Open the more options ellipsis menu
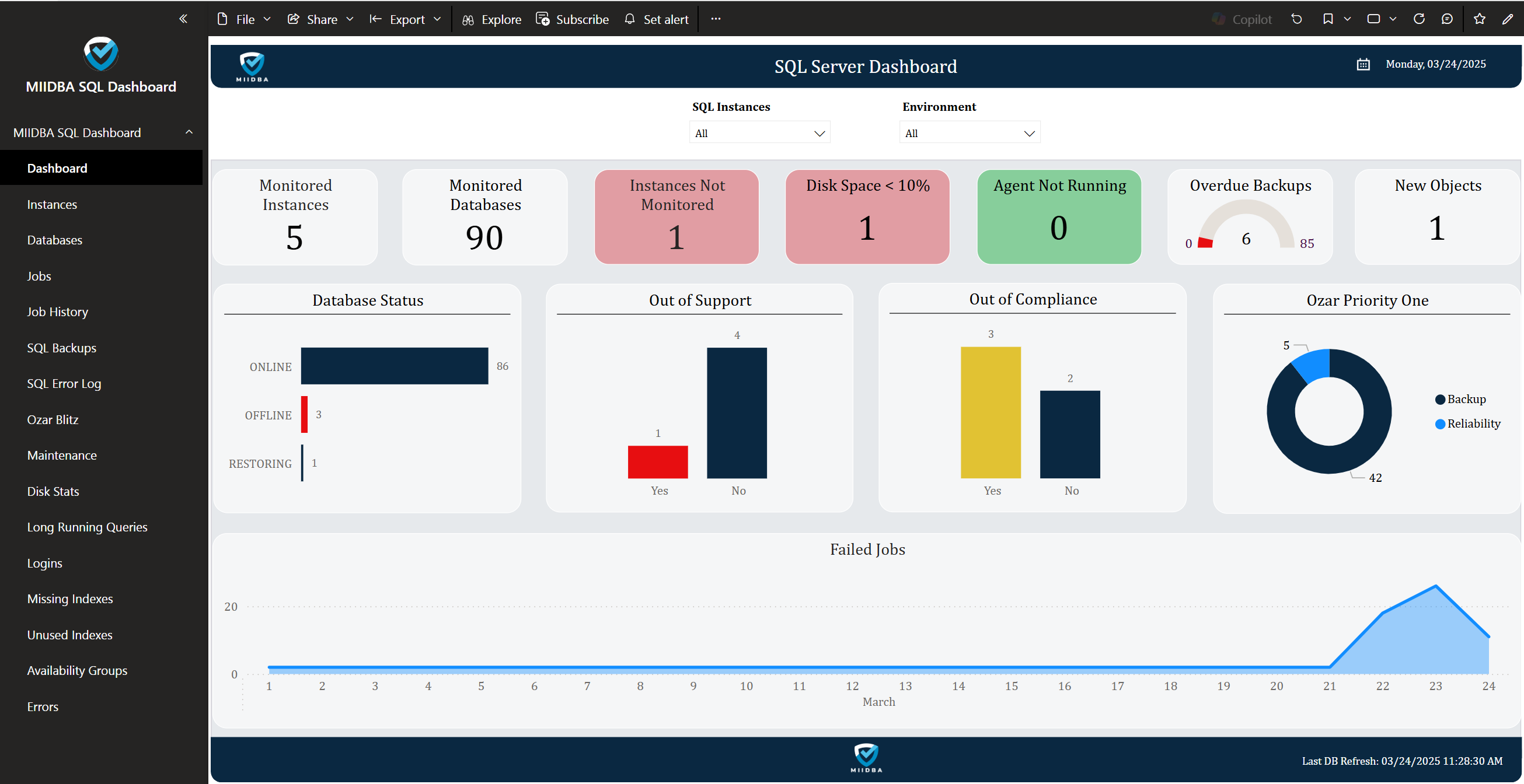Image resolution: width=1524 pixels, height=784 pixels. coord(716,19)
